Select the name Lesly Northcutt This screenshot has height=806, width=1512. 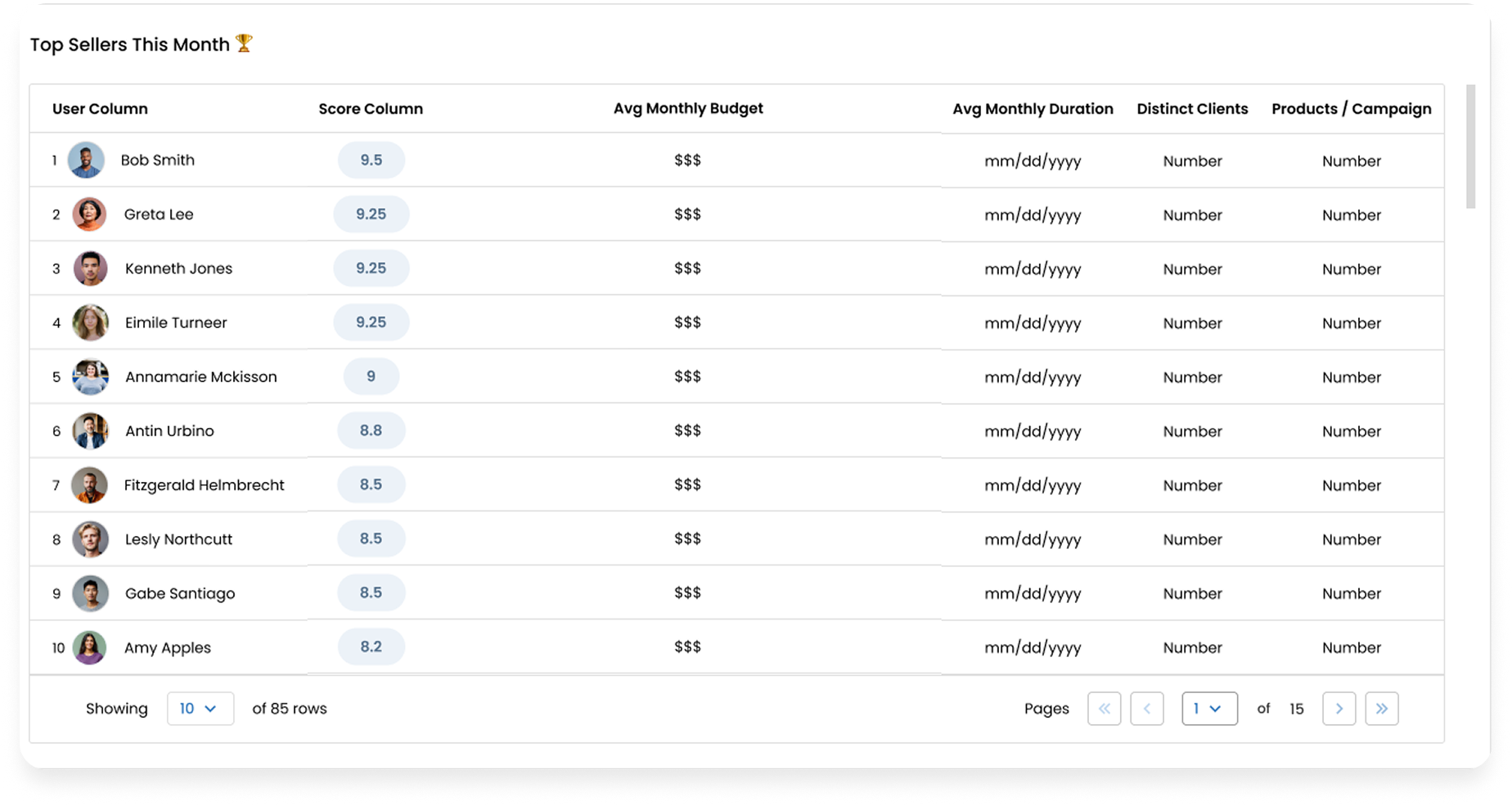click(178, 539)
